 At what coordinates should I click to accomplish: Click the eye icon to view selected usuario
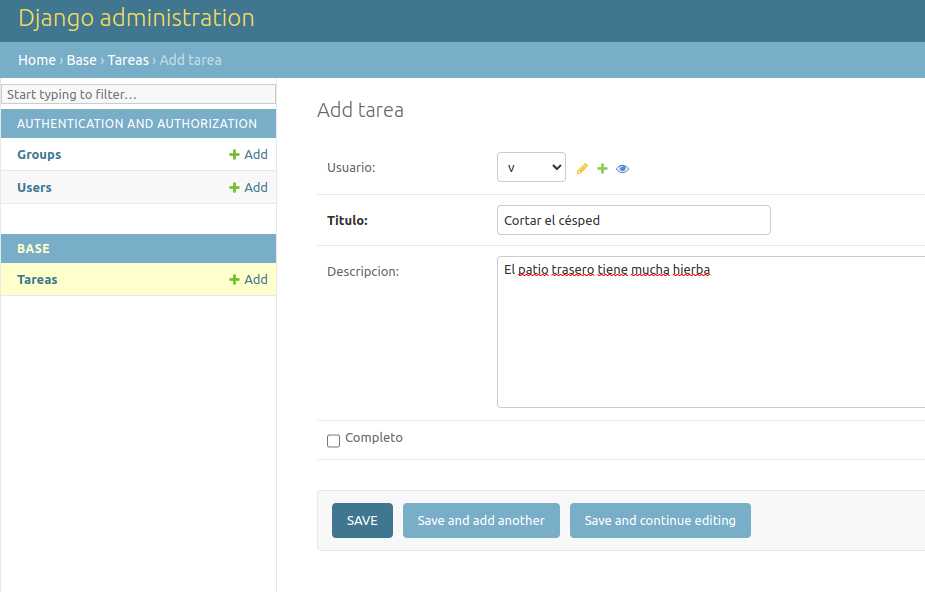pos(622,169)
